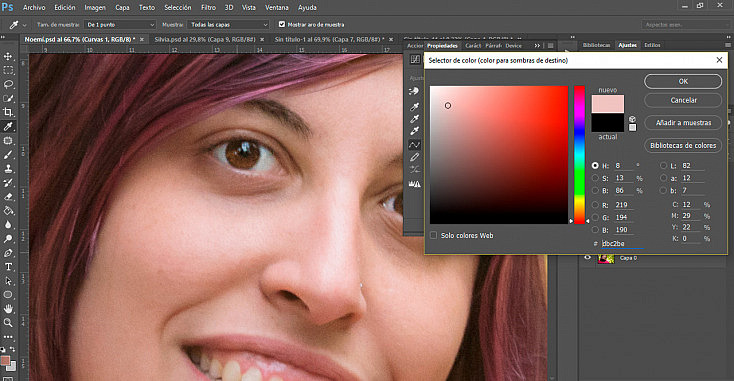The image size is (734, 381).
Task: Open the Filtro menu
Action: [208, 7]
